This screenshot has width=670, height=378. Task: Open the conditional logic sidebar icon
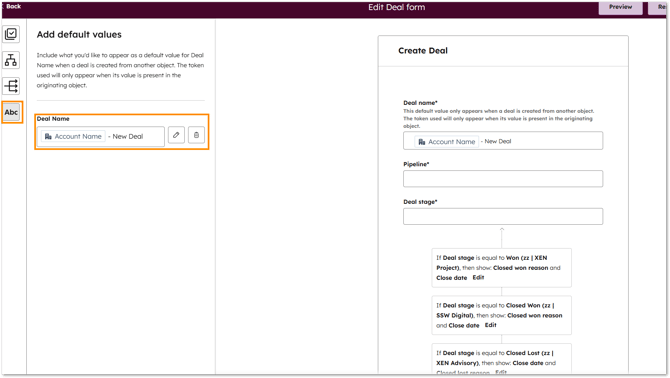(11, 86)
